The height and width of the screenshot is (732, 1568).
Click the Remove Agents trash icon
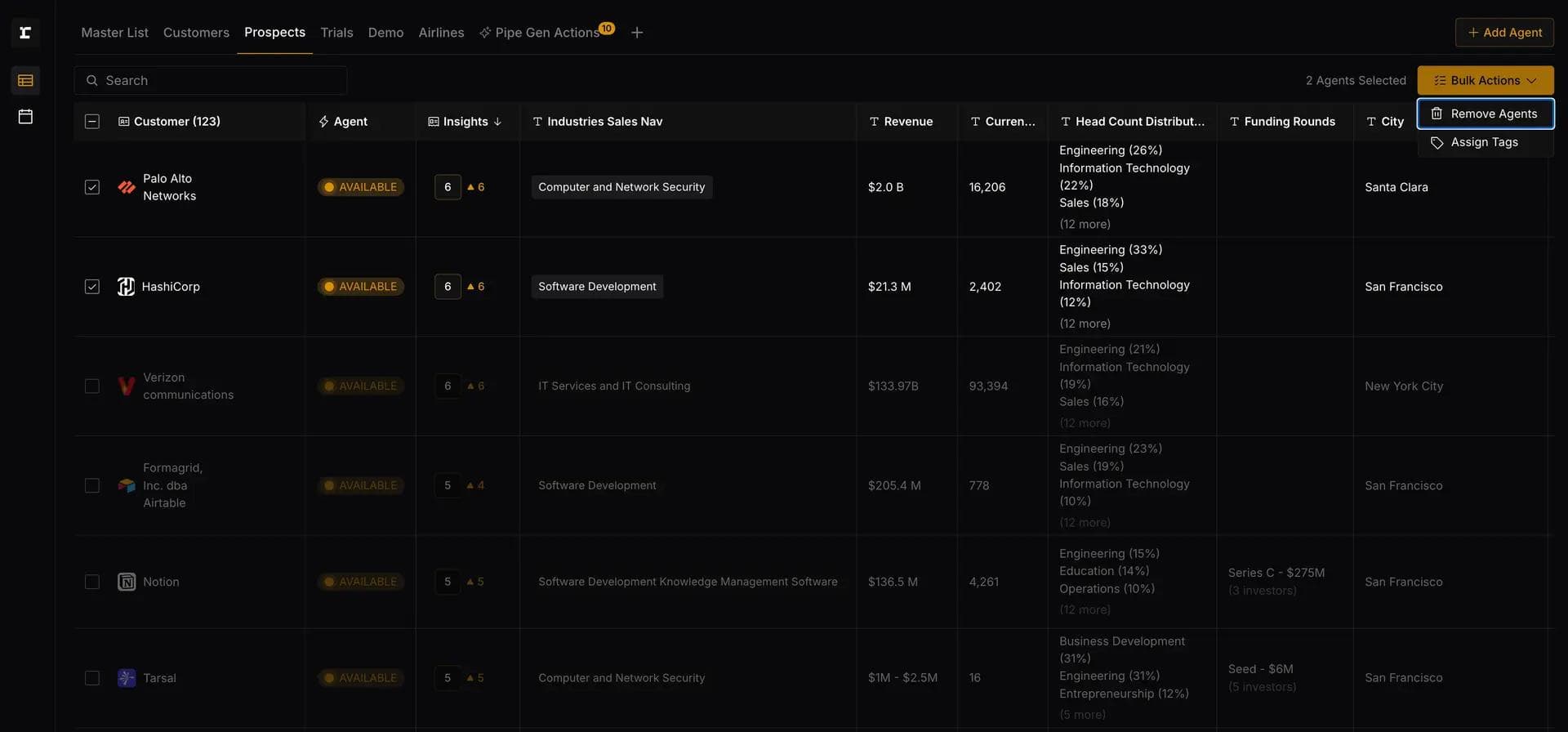coord(1437,114)
